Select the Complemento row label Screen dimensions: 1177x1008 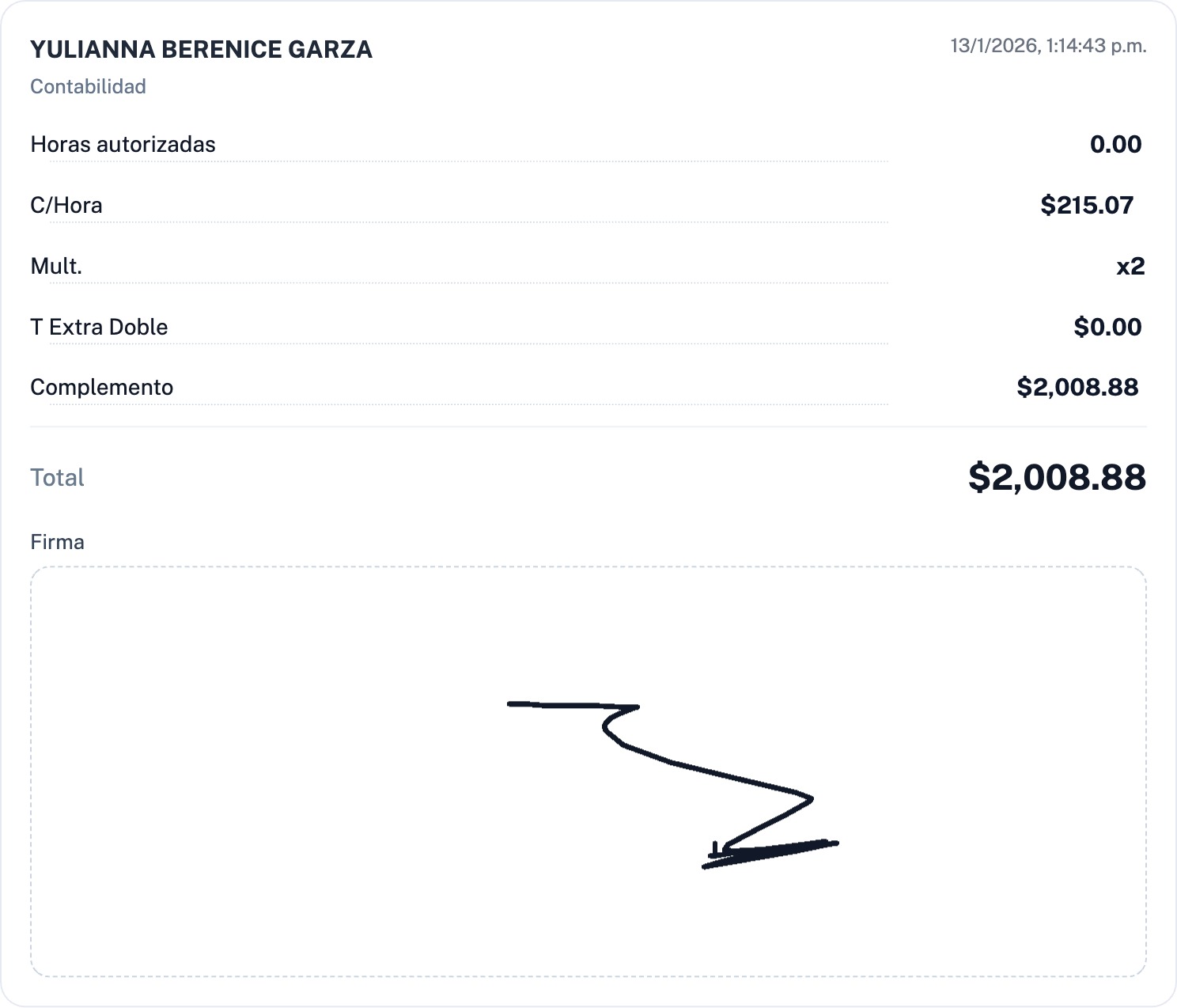(101, 387)
